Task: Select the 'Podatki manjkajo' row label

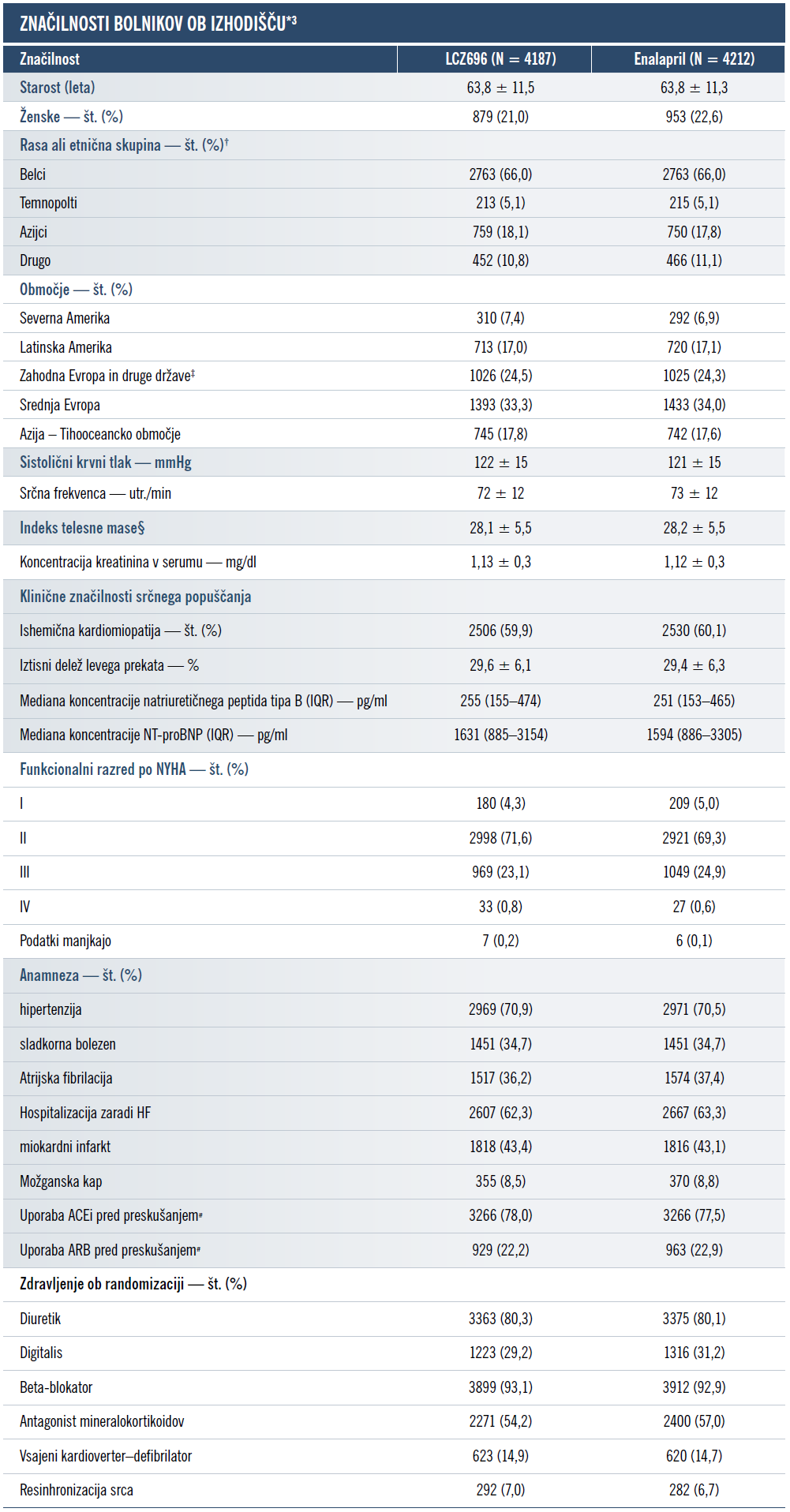Action: point(66,941)
